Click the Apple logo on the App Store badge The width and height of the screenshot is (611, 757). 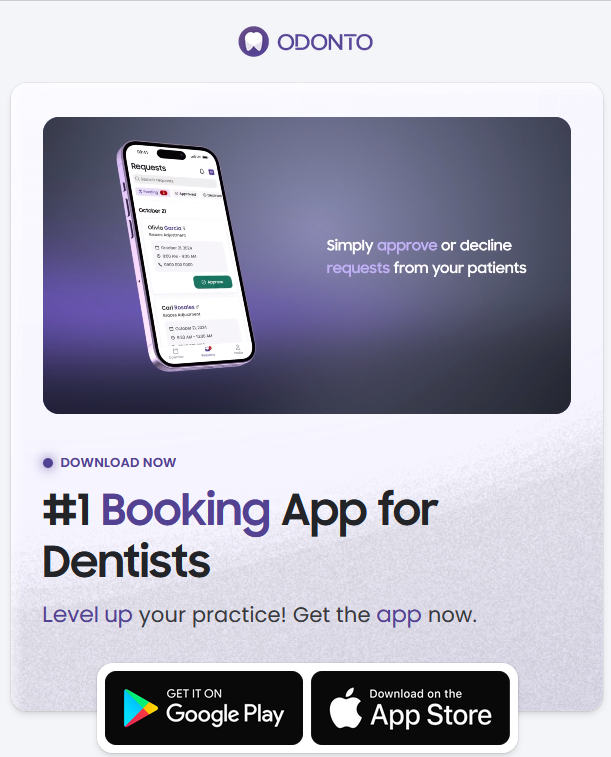[346, 708]
